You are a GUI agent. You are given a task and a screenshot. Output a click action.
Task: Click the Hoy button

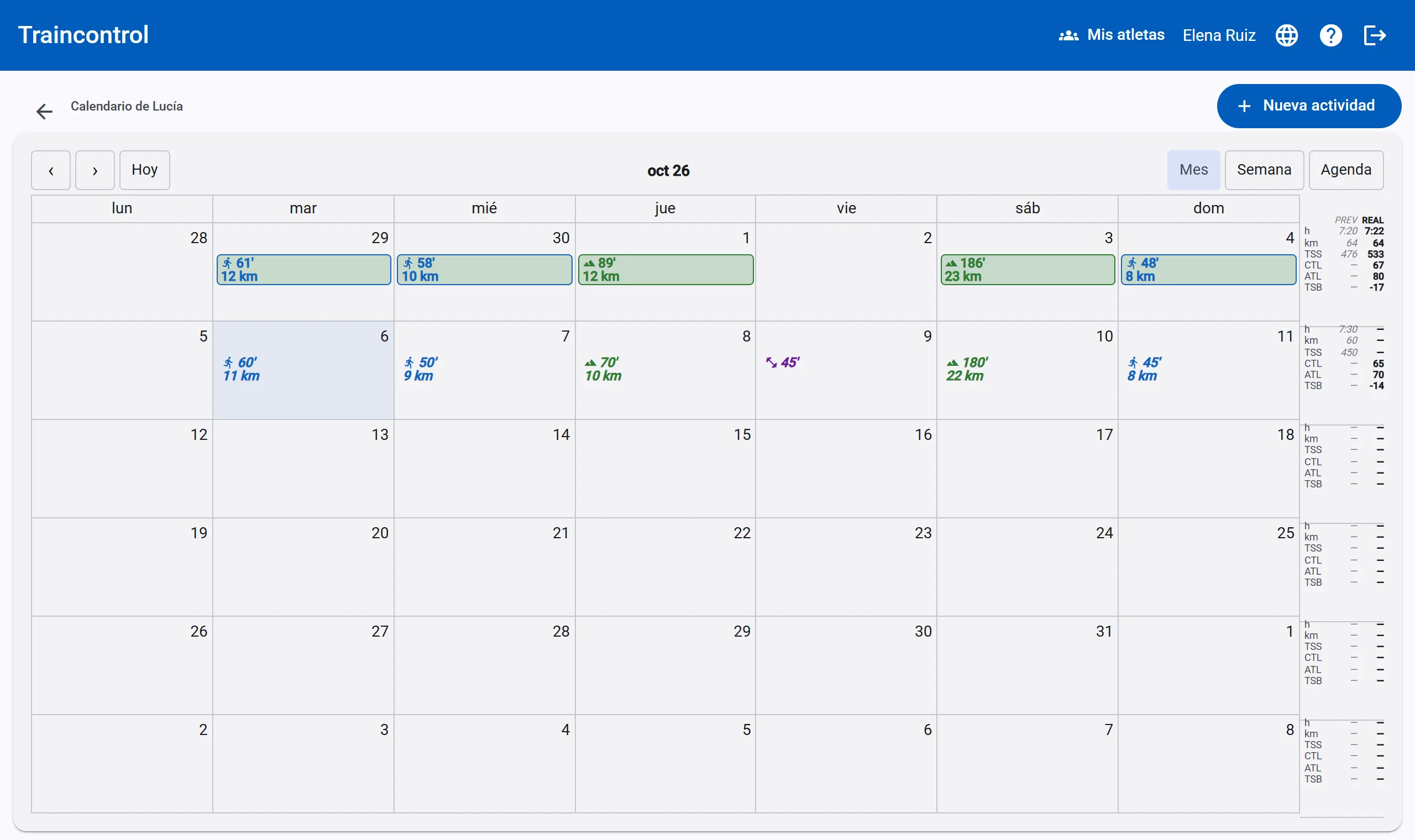click(x=145, y=170)
